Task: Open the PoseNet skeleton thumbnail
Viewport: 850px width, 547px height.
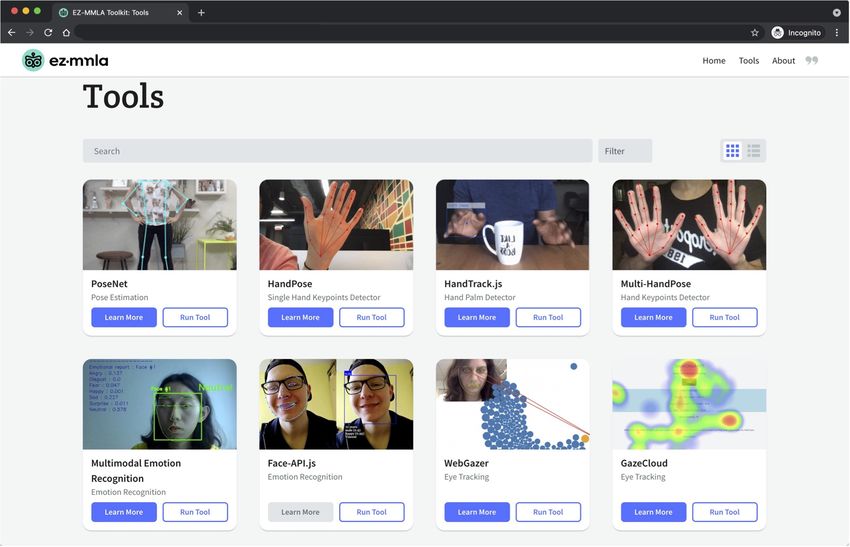Action: point(159,224)
